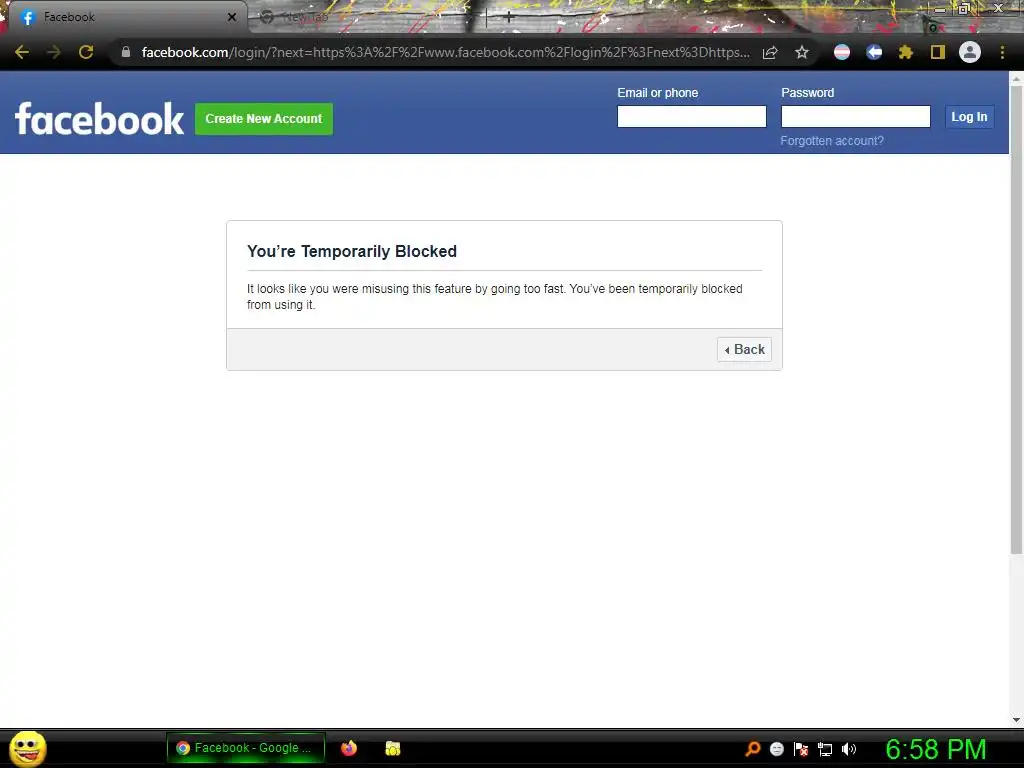Click scrollbar down arrow
The image size is (1024, 768).
1016,720
